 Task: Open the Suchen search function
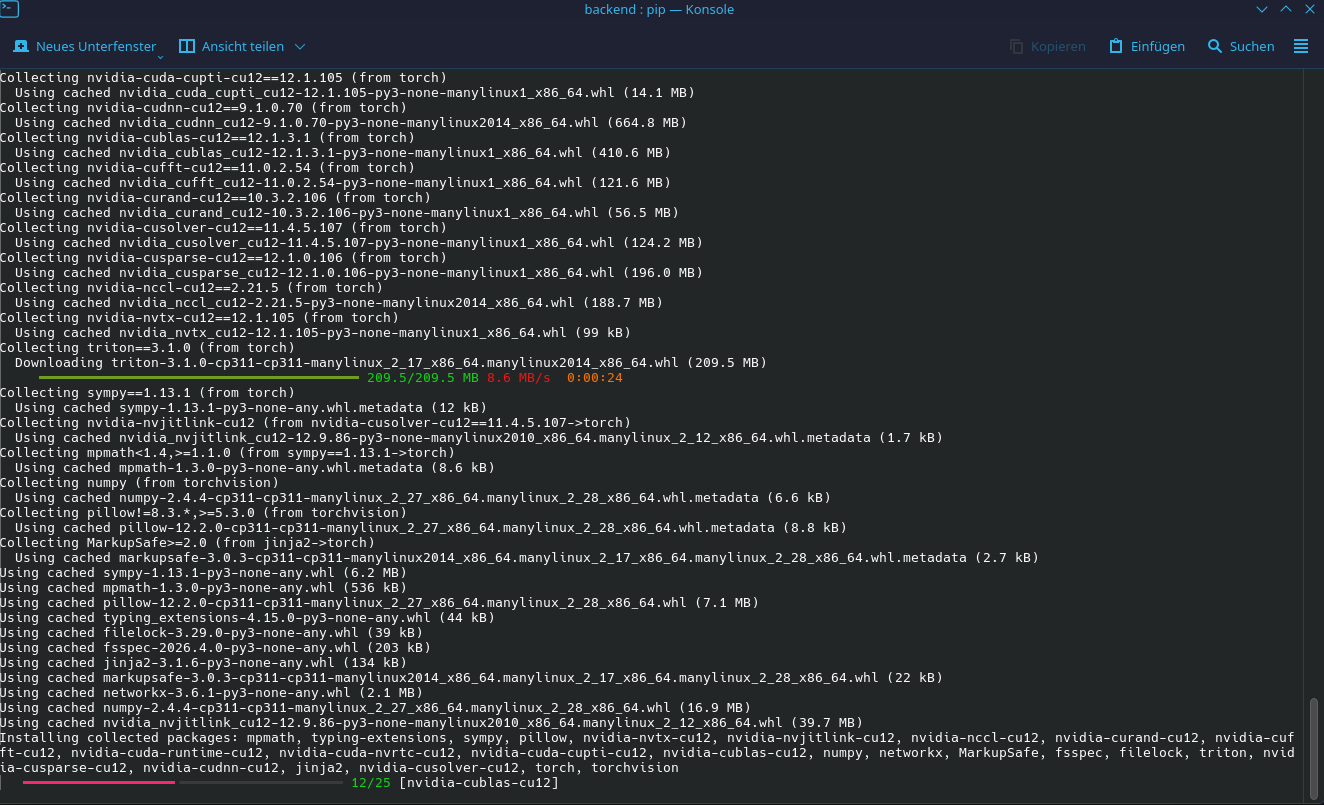[x=1241, y=46]
